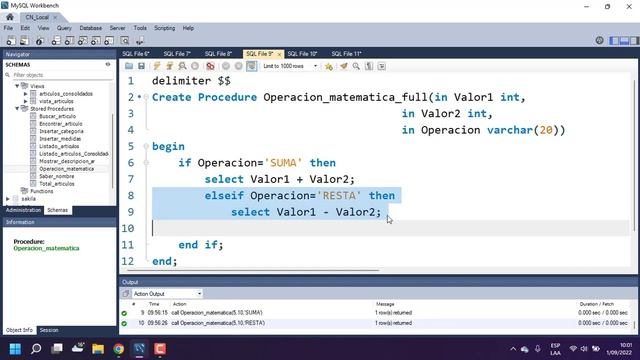
Task: Execute the script with the lightning bolt icon
Action: (157, 66)
